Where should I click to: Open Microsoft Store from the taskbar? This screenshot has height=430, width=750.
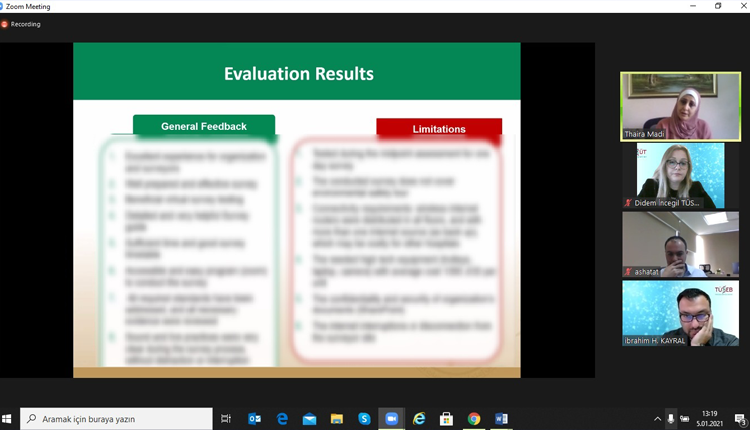pos(446,419)
